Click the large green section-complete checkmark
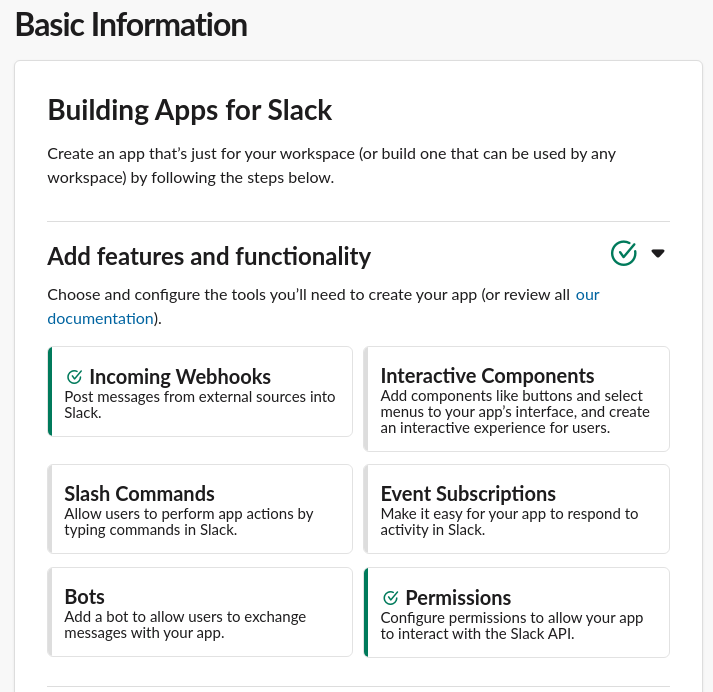Viewport: 713px width, 692px height. pyautogui.click(x=624, y=253)
